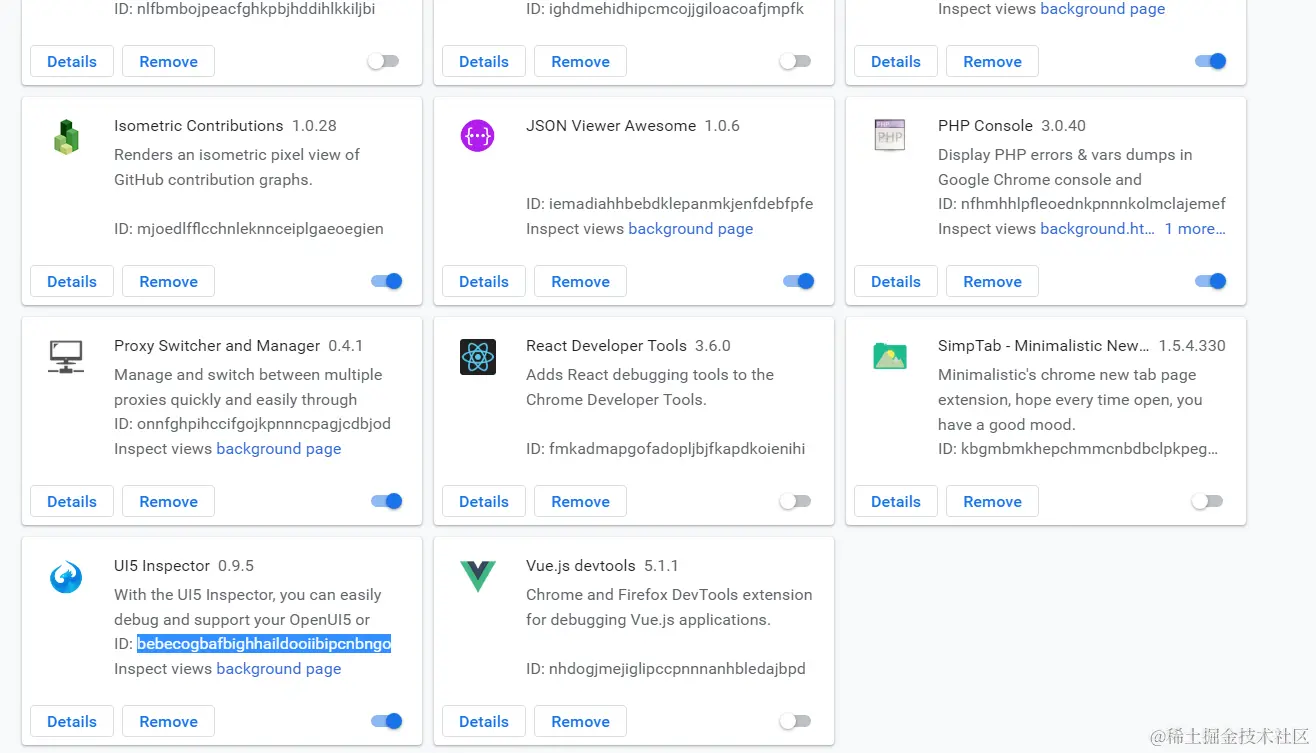
Task: Enable the SimpTab extension toggle
Action: click(x=1207, y=501)
